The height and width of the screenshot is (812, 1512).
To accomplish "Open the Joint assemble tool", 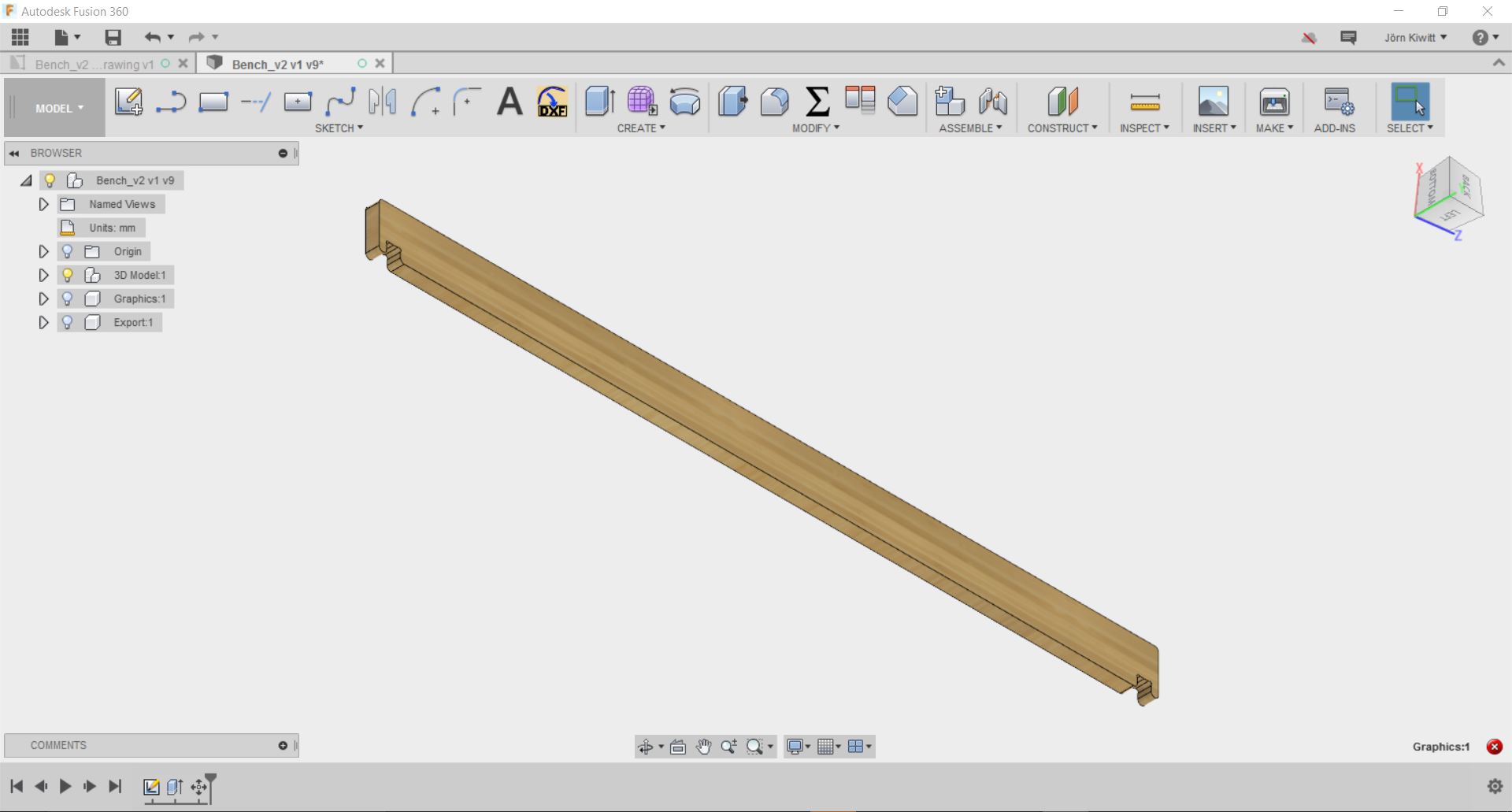I will click(x=992, y=102).
